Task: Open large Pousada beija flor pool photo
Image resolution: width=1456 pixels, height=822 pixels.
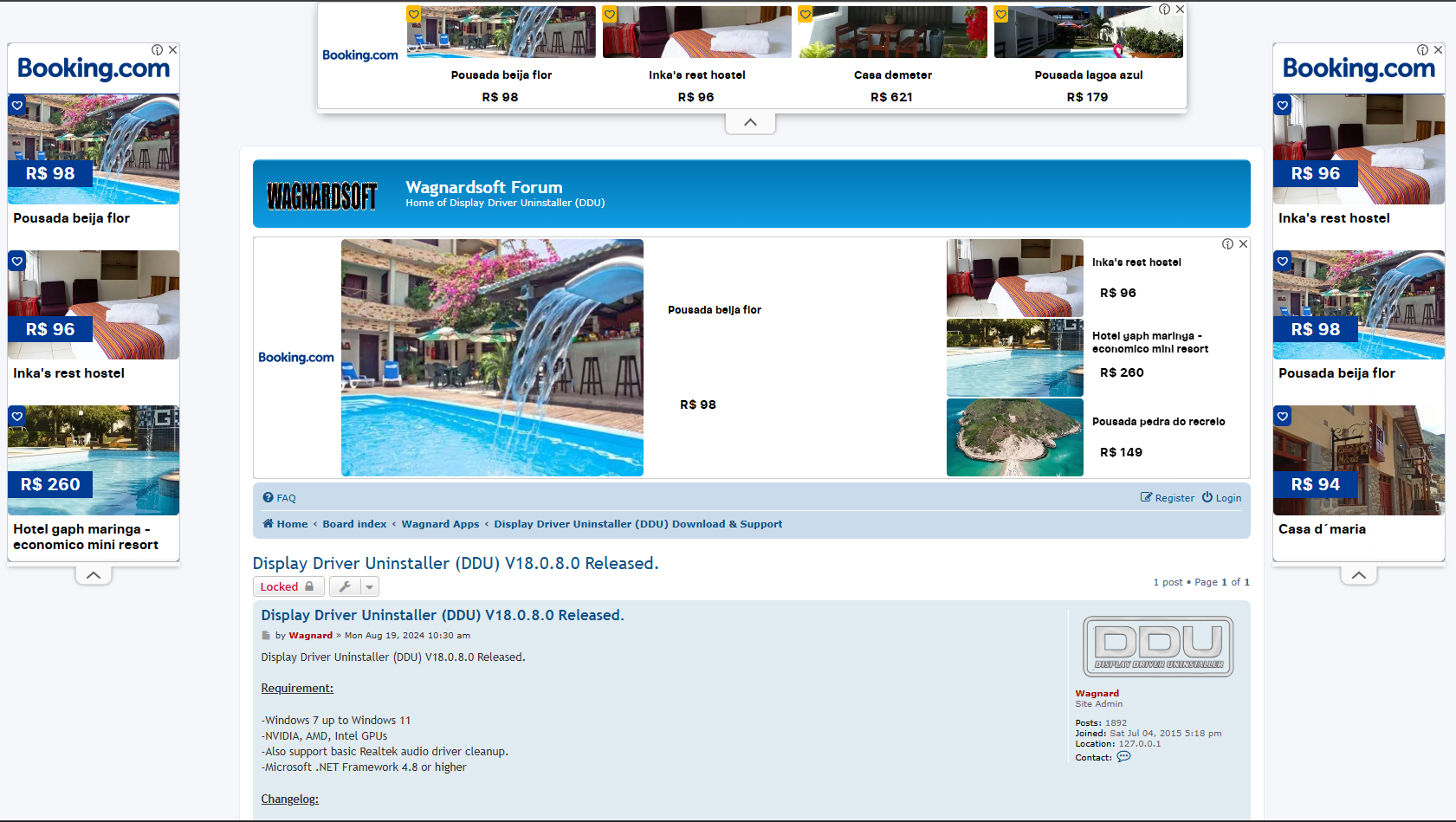Action: [492, 358]
